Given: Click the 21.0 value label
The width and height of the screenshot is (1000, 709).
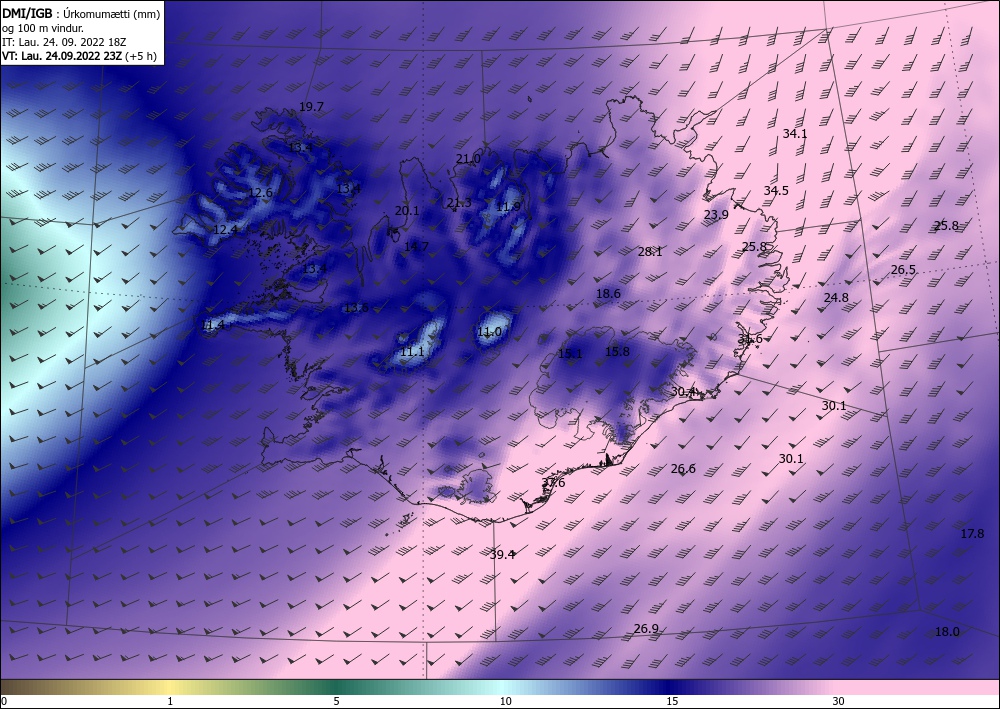Looking at the screenshot, I should tap(468, 159).
